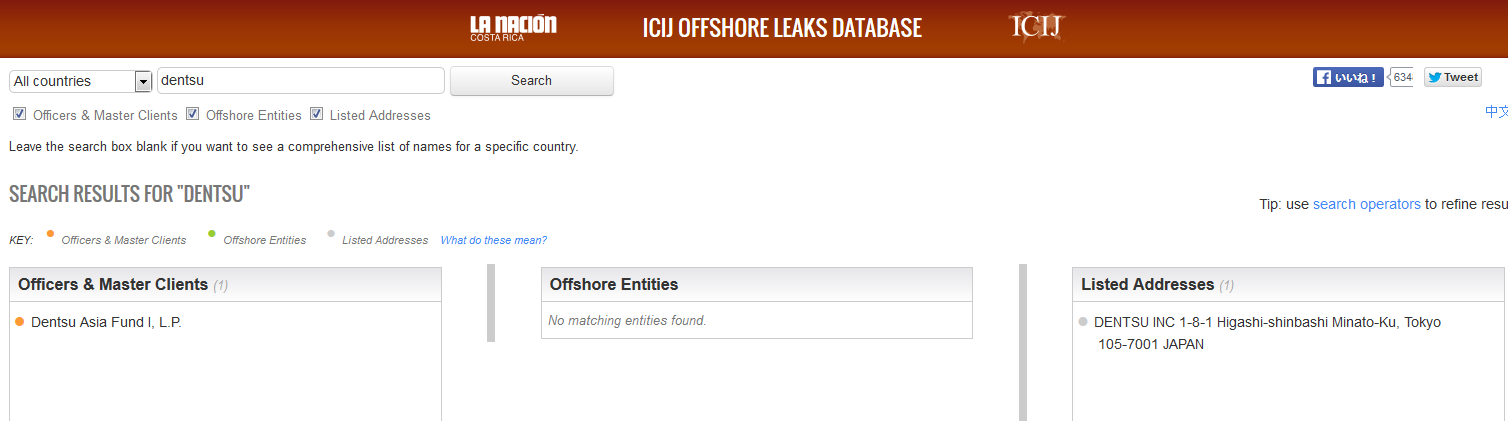Screen dimensions: 1508x421
Task: Click the orange dot beside Dentsu Asia Fund
Action: tap(19, 322)
